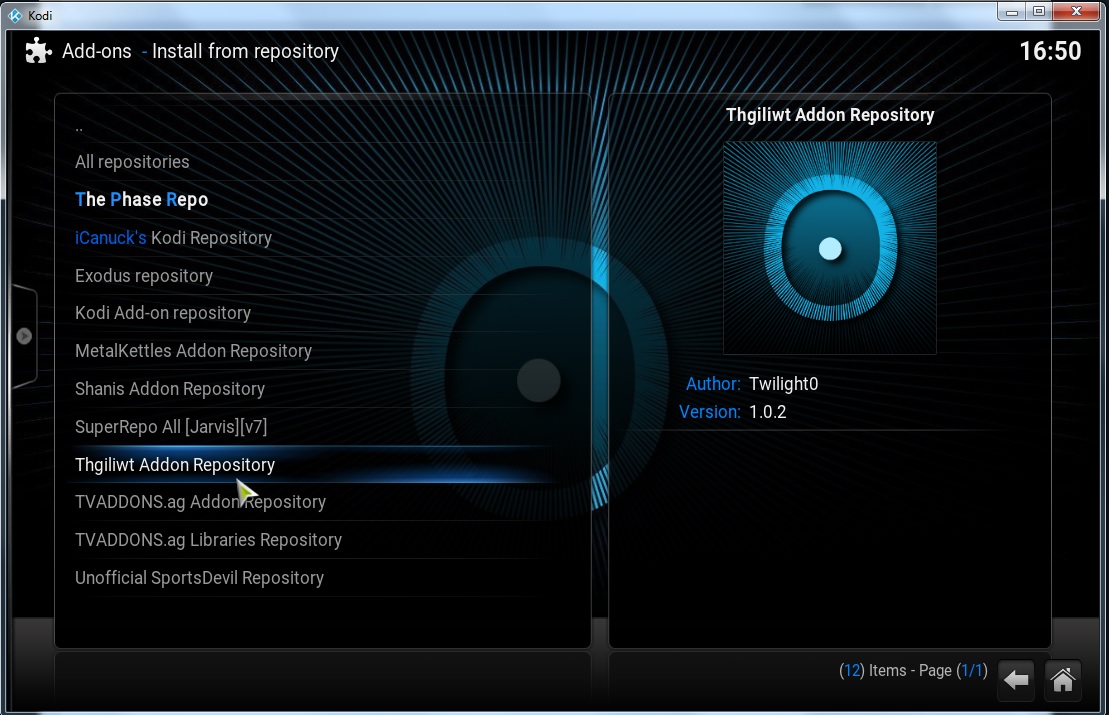Go to the Kodi home screen
Screen dimensions: 1109x715
(x=1062, y=680)
